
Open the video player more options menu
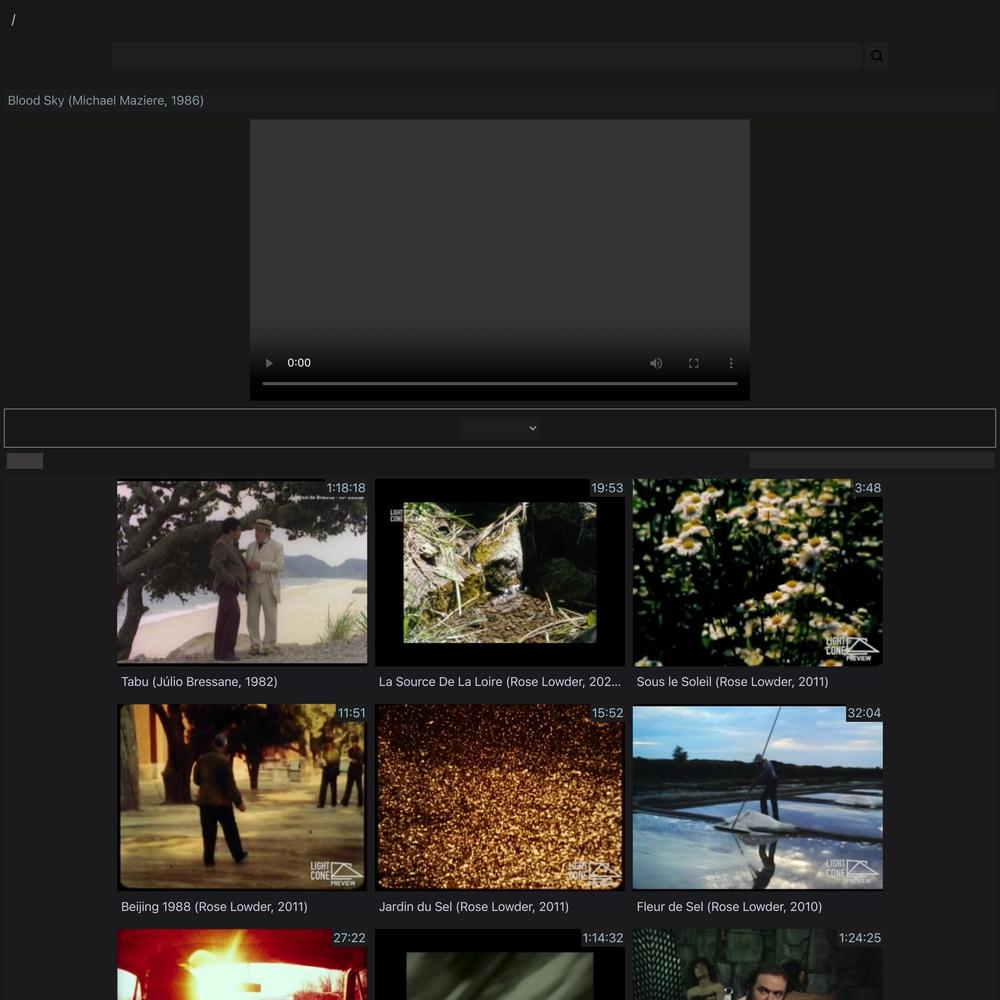pyautogui.click(x=731, y=363)
